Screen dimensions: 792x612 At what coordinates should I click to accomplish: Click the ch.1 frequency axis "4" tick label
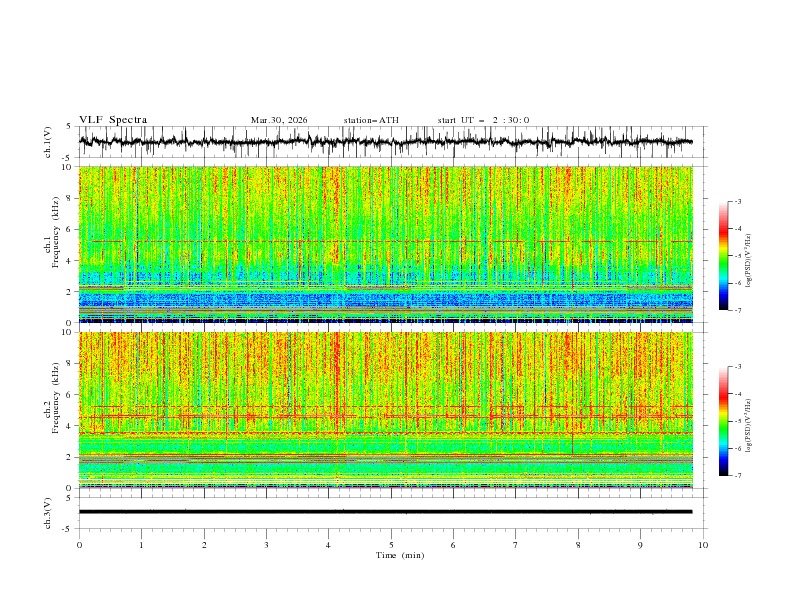point(69,261)
